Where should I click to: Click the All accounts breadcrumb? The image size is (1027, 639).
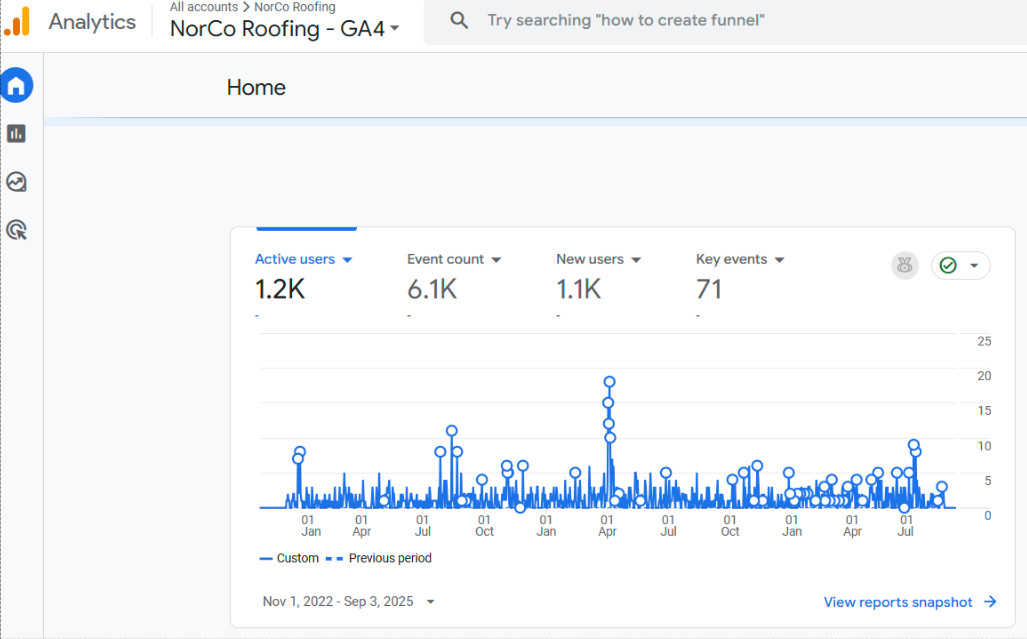[x=204, y=7]
